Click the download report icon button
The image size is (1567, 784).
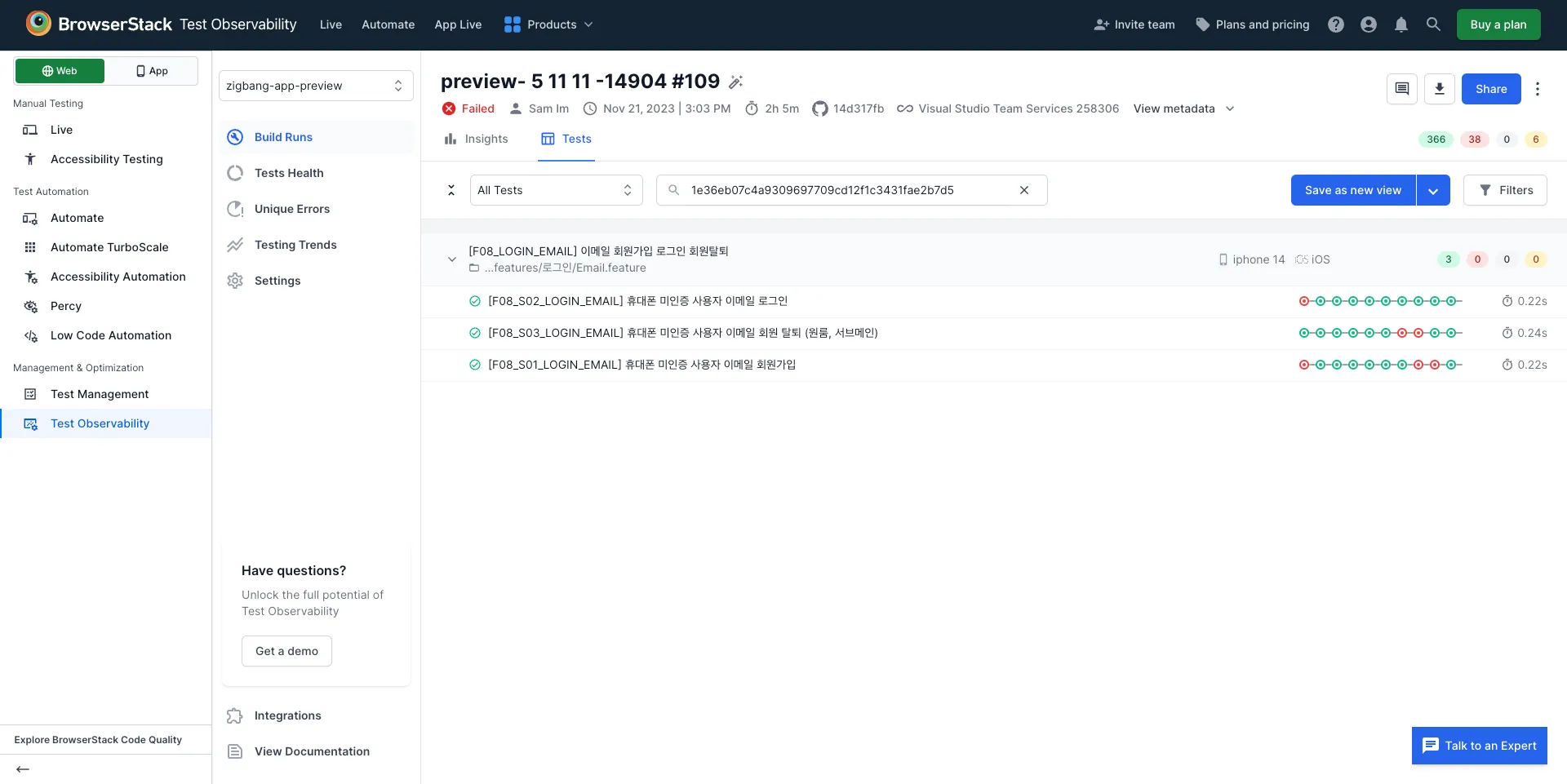(1440, 89)
